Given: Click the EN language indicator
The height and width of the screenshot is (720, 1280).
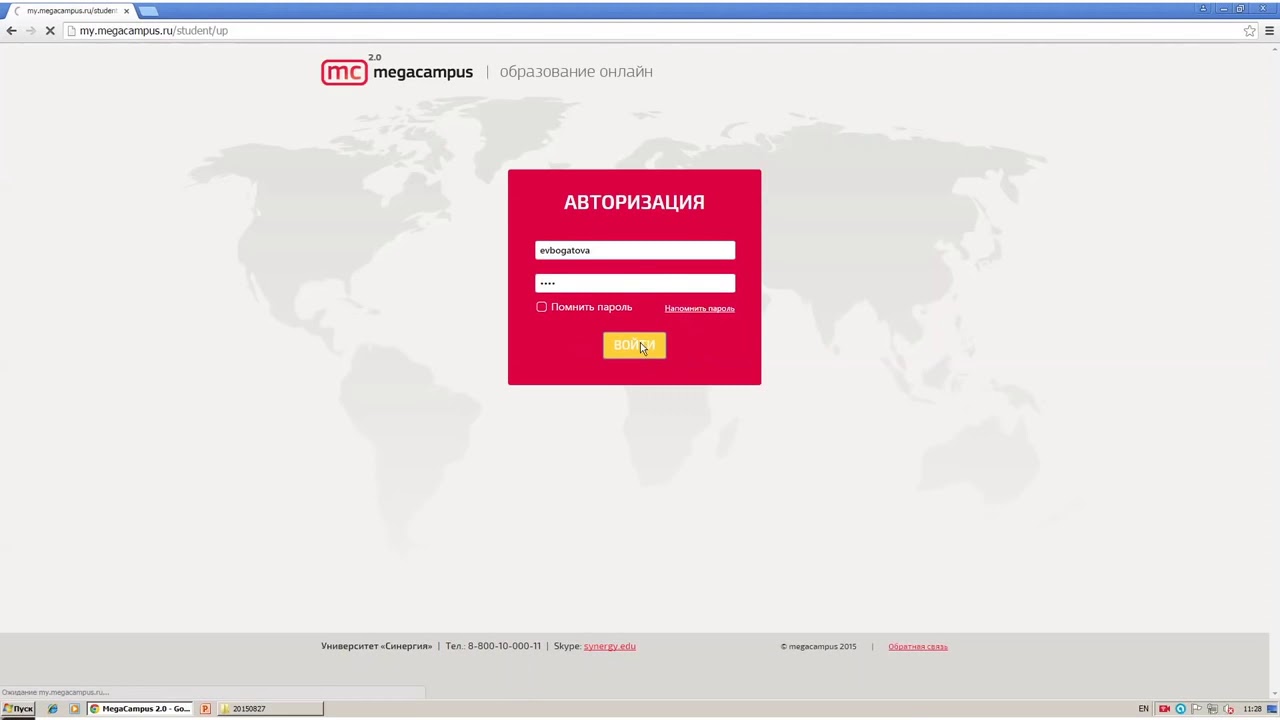Looking at the screenshot, I should point(1143,709).
